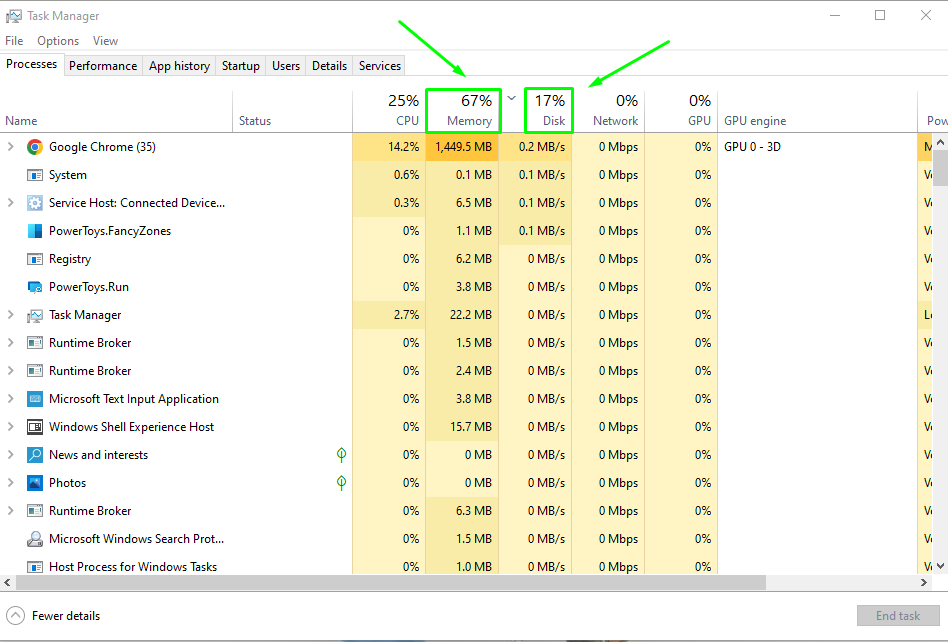Click the horizontal scrollbar thumb
948x642 pixels.
coord(391,583)
